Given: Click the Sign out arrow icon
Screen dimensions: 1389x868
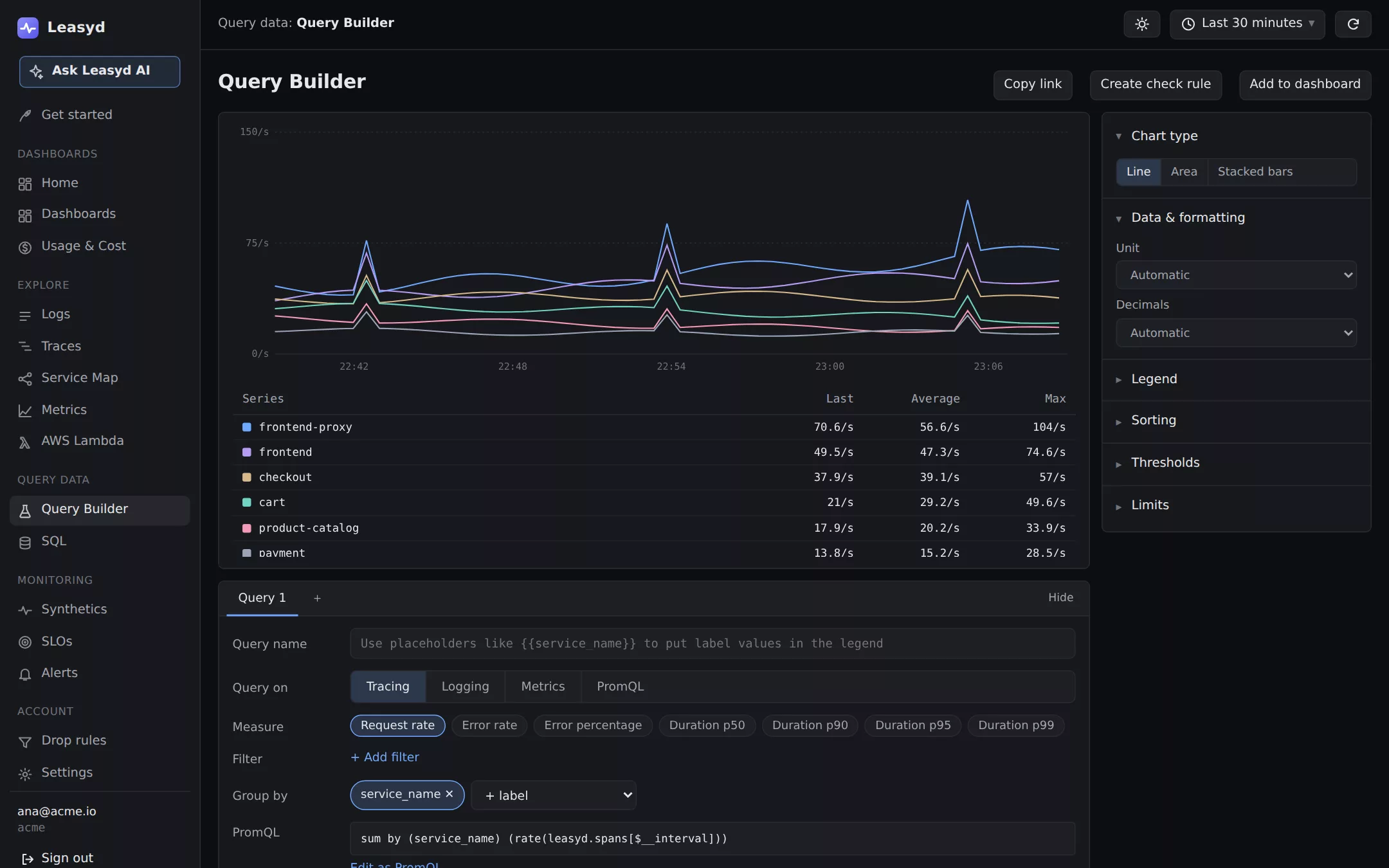Looking at the screenshot, I should [x=28, y=859].
